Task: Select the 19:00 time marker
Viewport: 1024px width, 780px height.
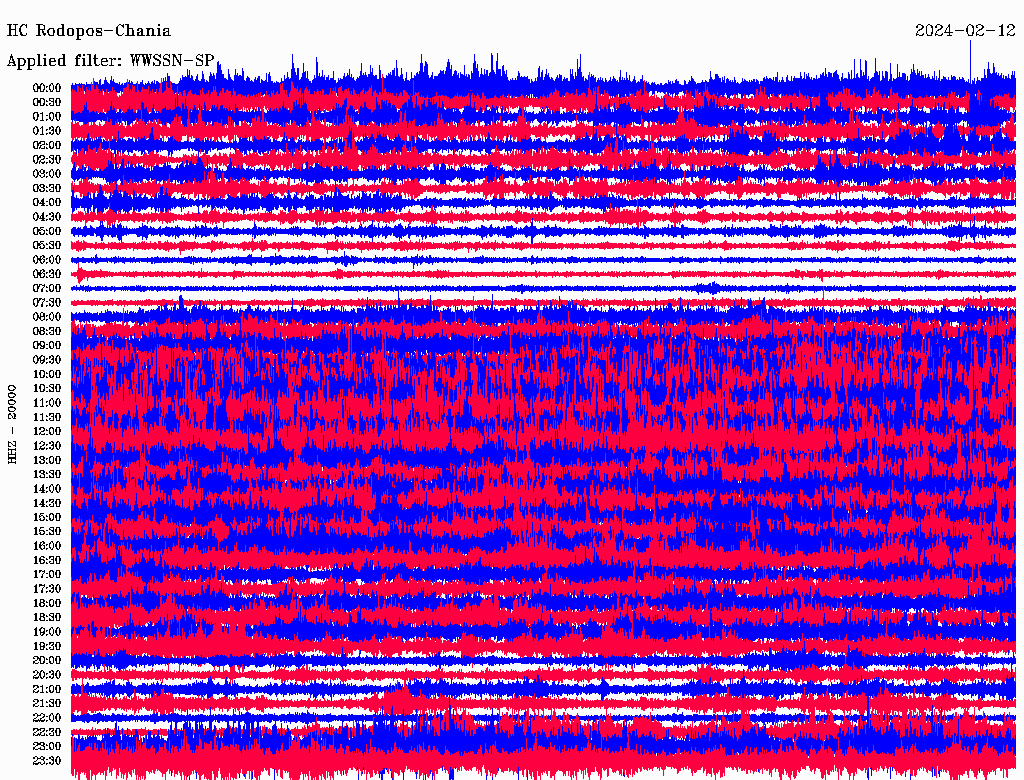Action: click(47, 632)
